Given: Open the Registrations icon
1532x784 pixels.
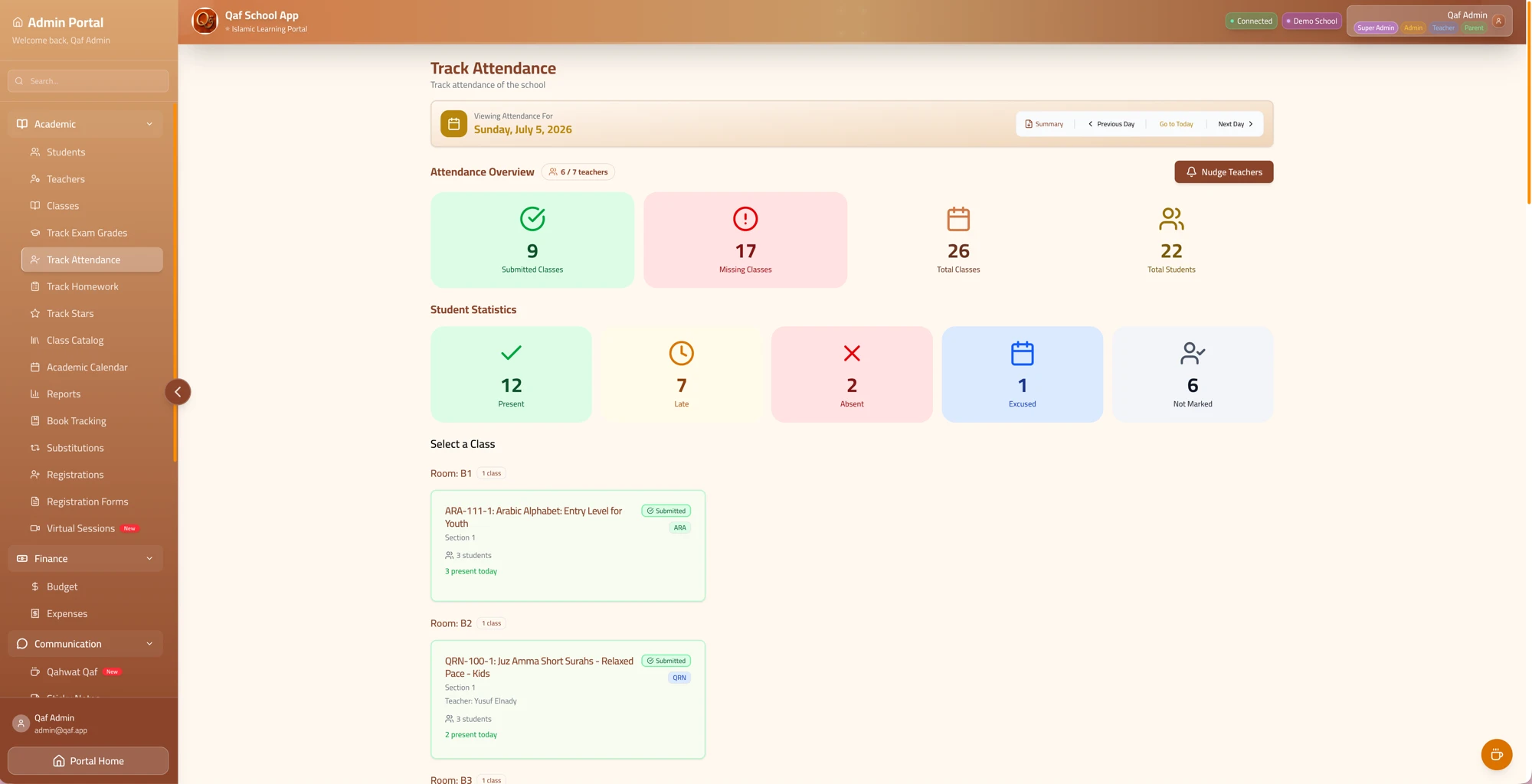Looking at the screenshot, I should click(x=34, y=475).
